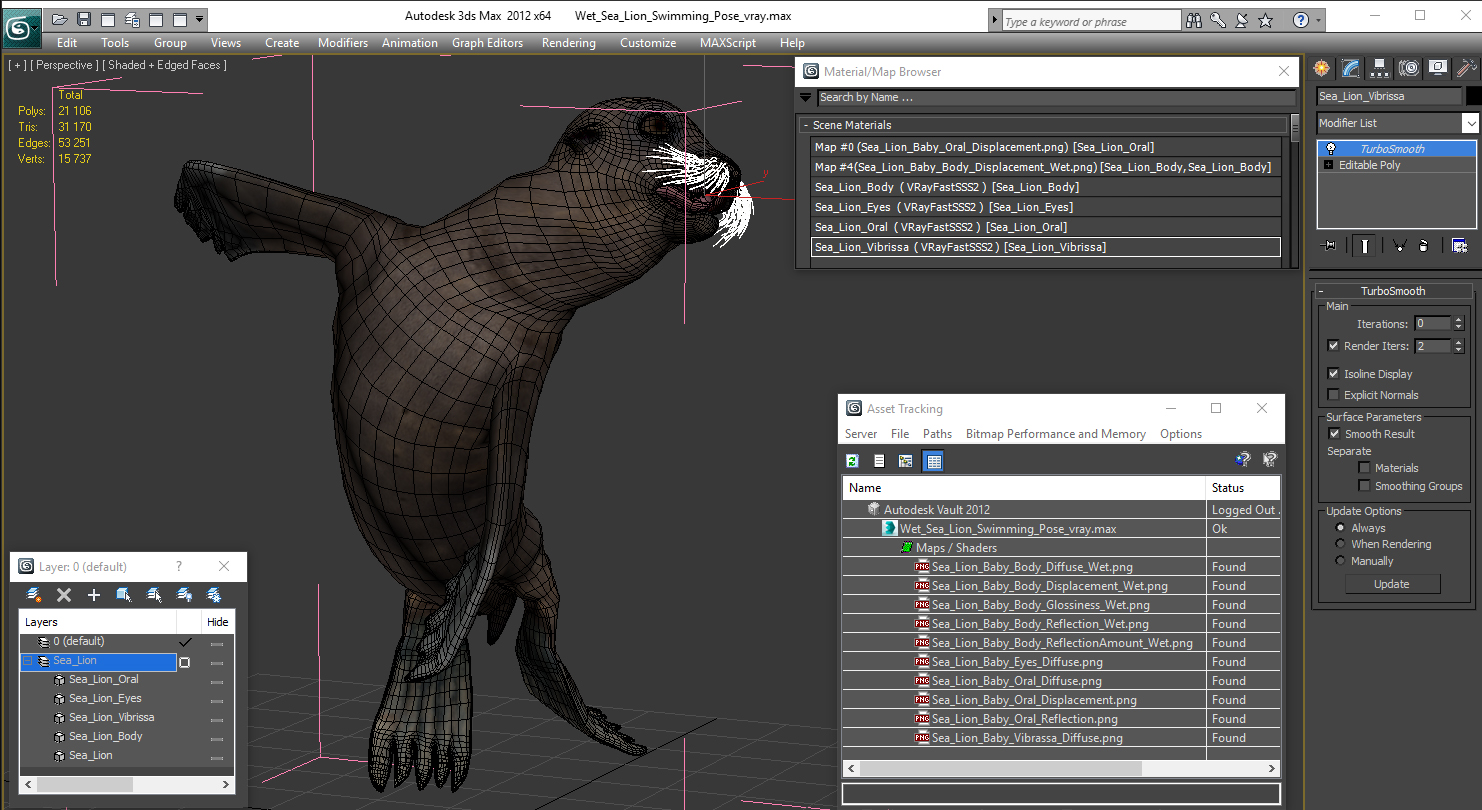
Task: Click the key Subscription Center icon
Action: pyautogui.click(x=1218, y=20)
